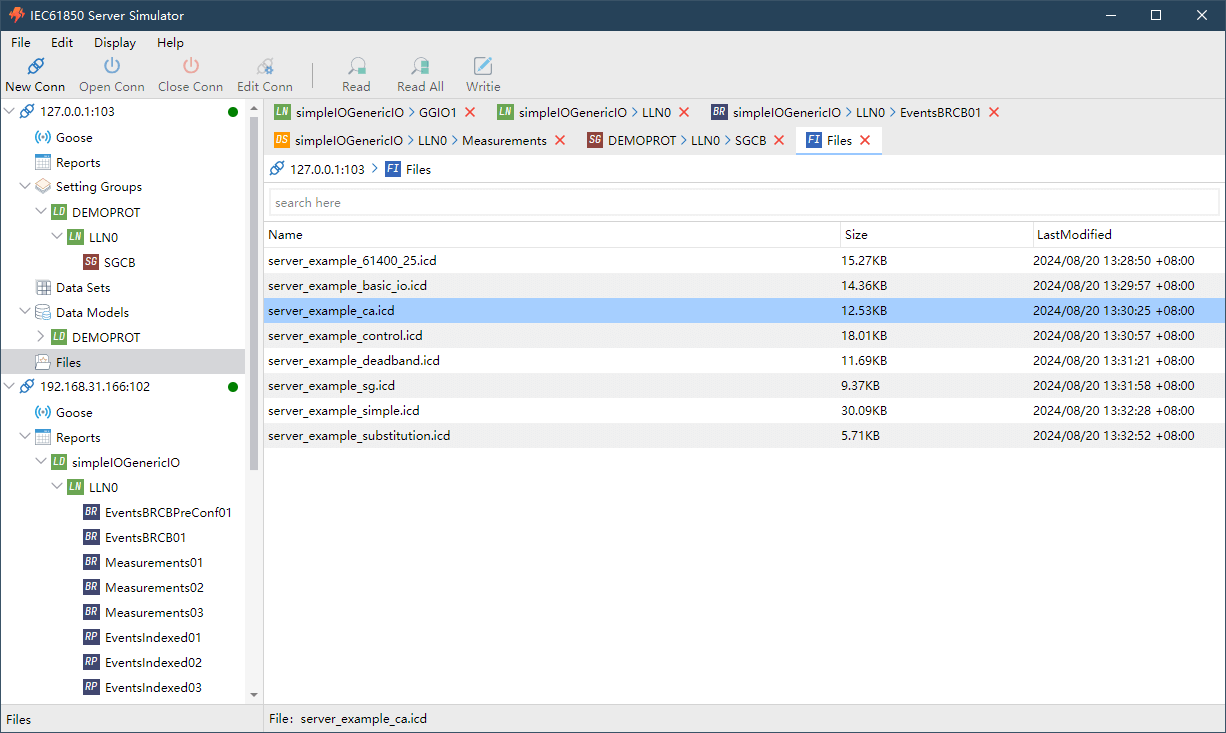Click the SGCB setting group node
1226x733 pixels.
(x=120, y=263)
